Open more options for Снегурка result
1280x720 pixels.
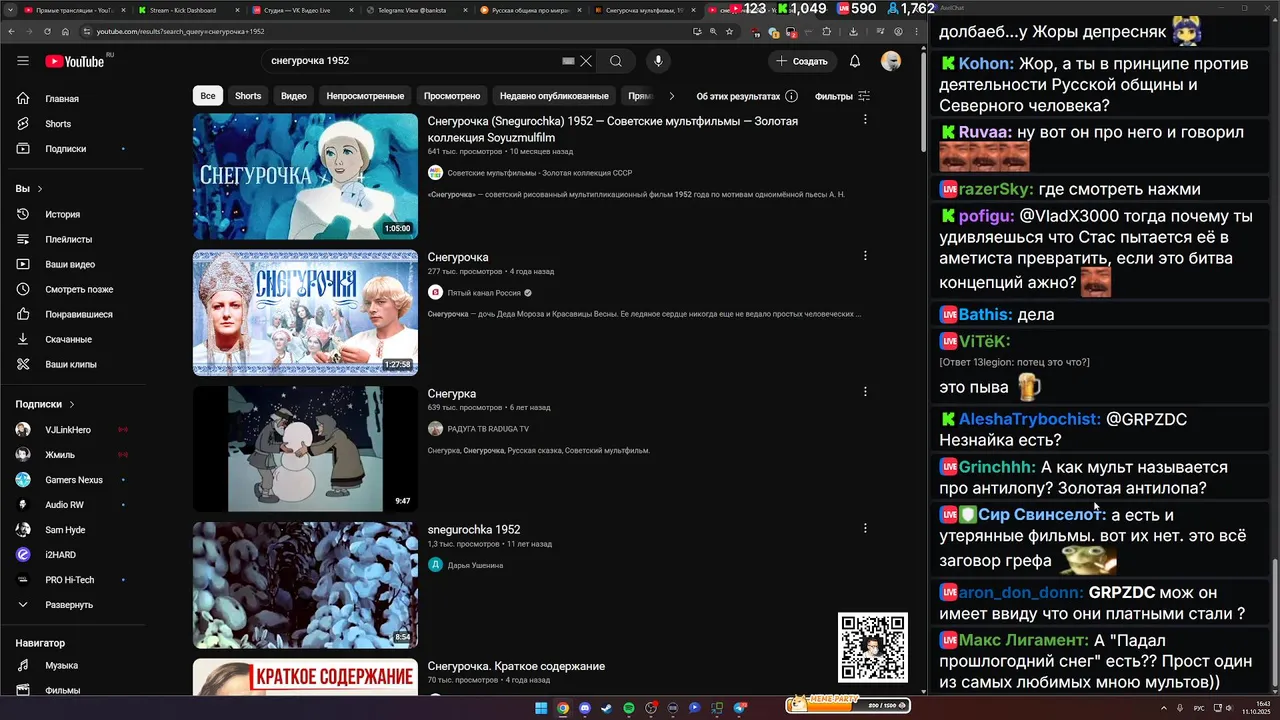coord(865,391)
